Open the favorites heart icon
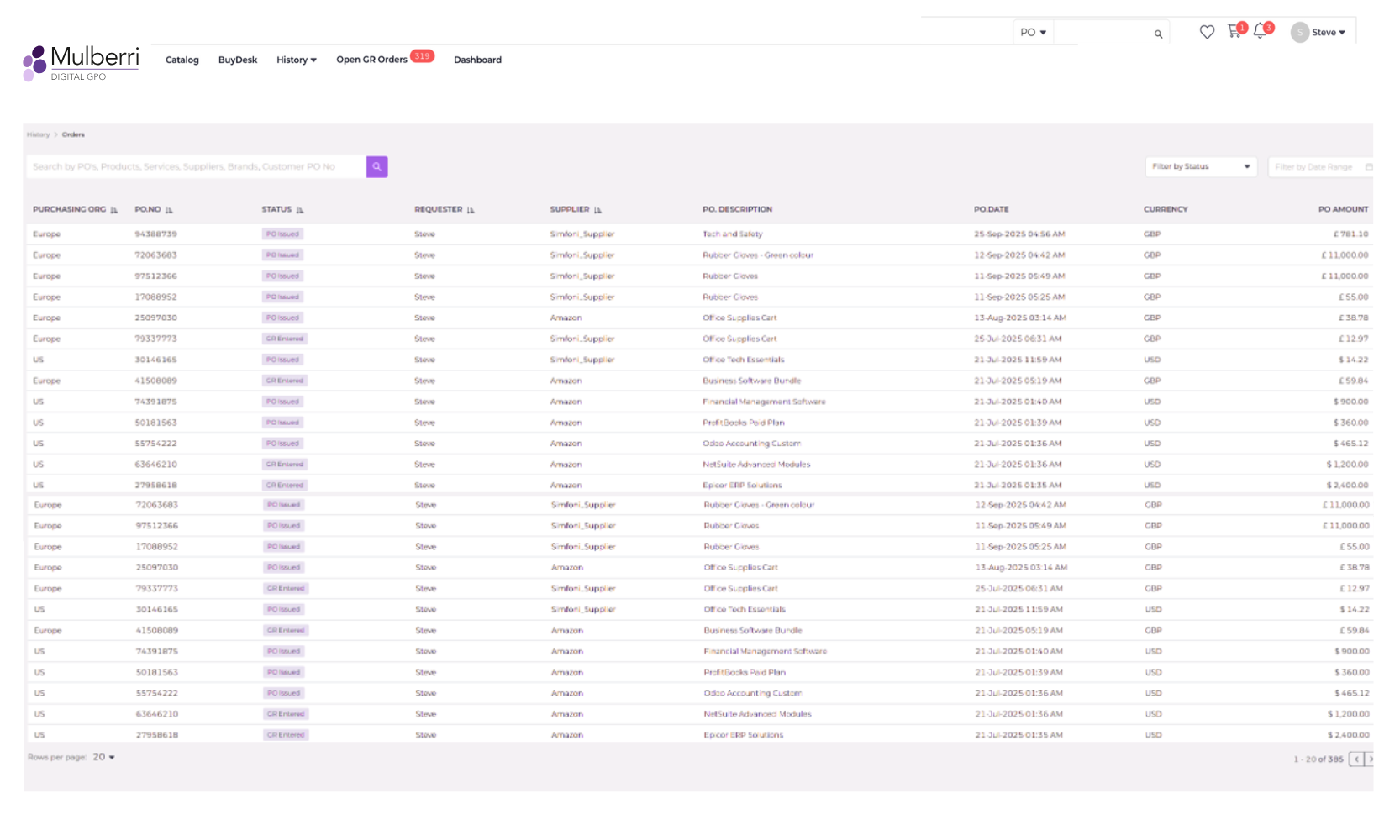Viewport: 1400px width, 840px height. (1207, 32)
